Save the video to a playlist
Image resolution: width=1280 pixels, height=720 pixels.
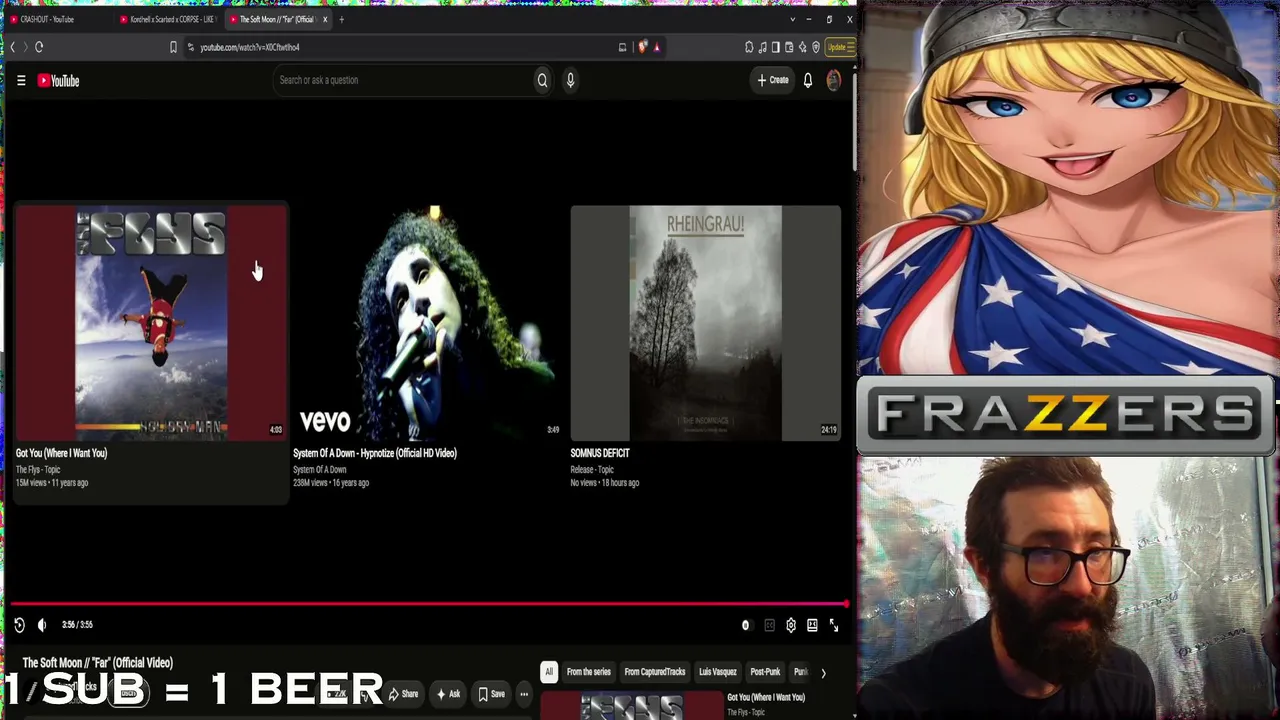[x=491, y=694]
